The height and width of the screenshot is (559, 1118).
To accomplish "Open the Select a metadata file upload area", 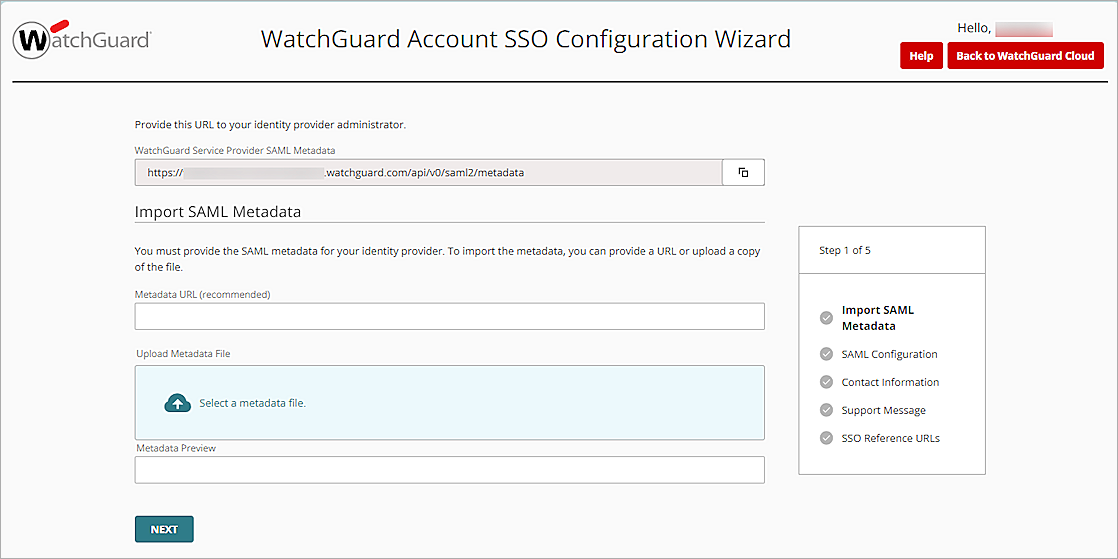I will tap(449, 403).
